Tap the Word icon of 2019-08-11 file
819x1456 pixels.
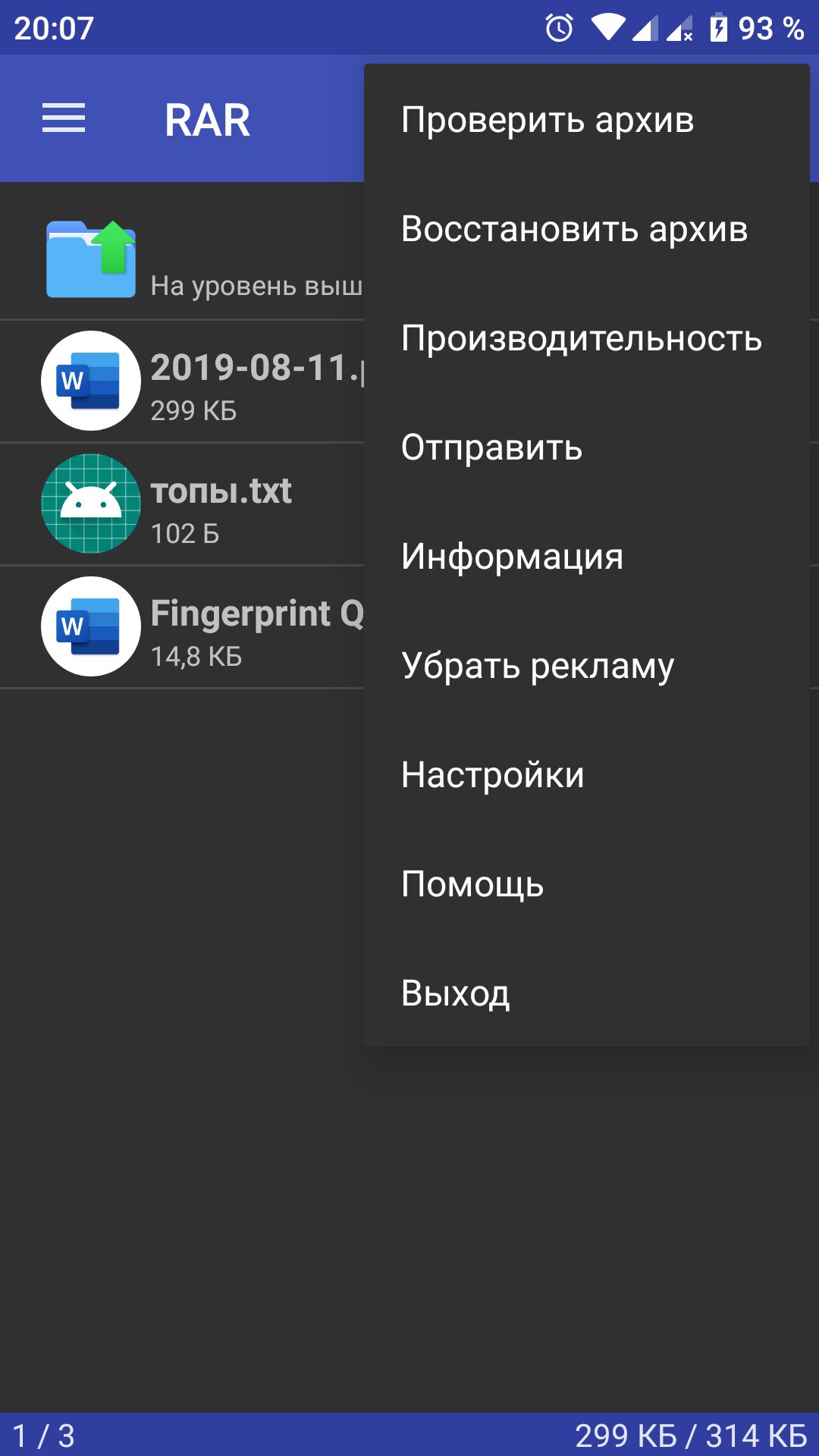[x=91, y=381]
